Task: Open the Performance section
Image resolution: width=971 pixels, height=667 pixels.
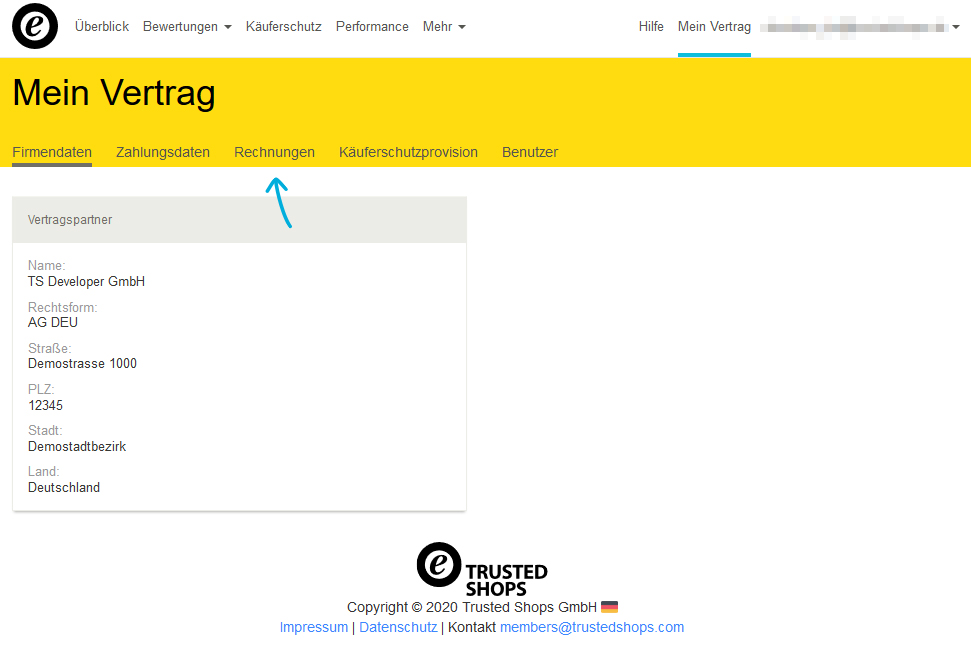Action: 372,27
